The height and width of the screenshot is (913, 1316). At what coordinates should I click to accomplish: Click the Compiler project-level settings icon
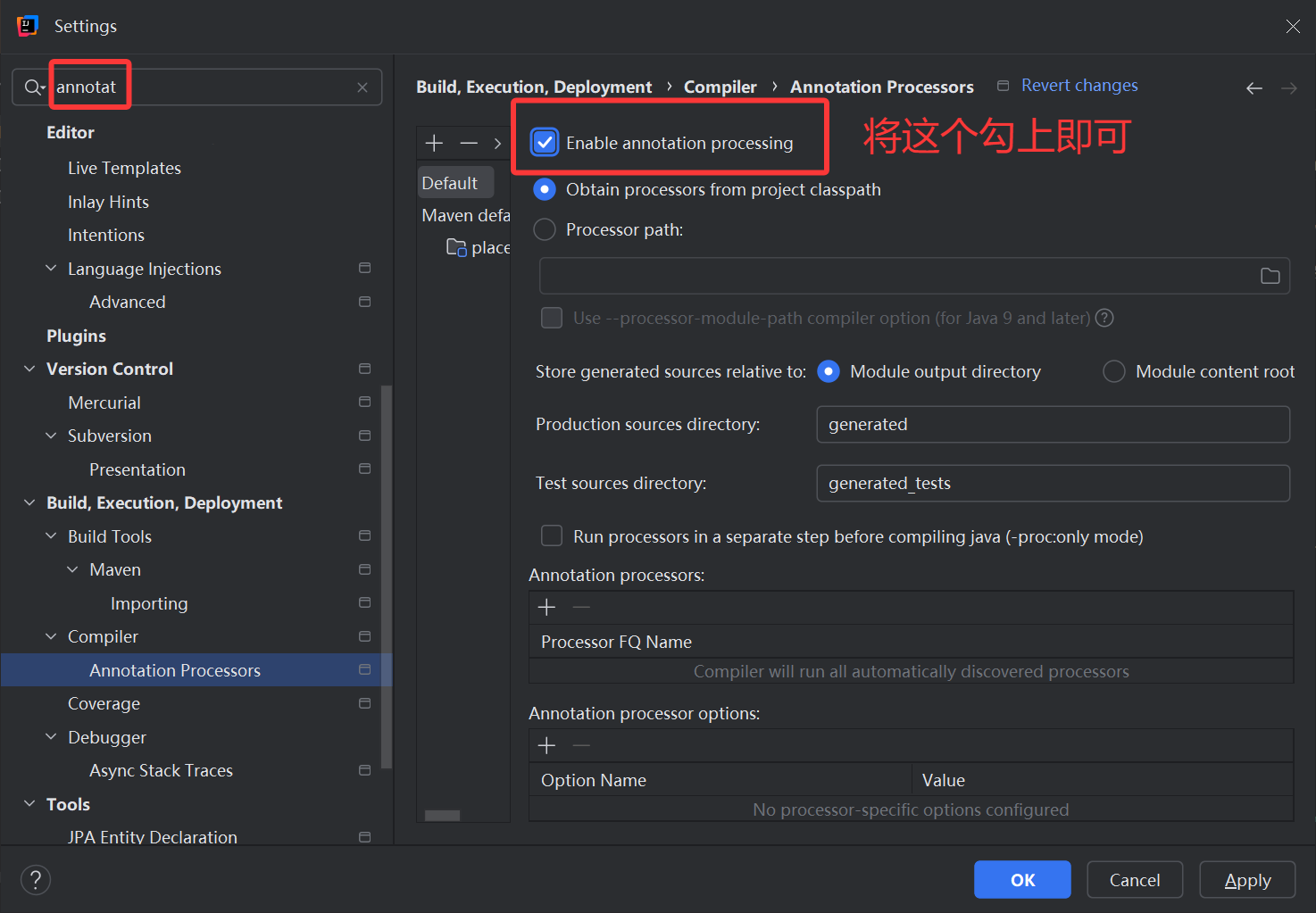[364, 636]
